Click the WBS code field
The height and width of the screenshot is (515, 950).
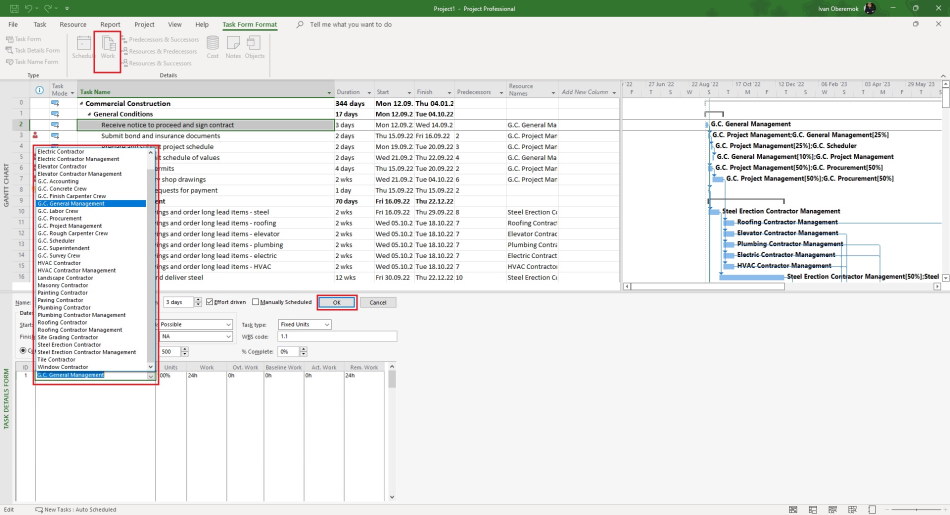point(337,336)
